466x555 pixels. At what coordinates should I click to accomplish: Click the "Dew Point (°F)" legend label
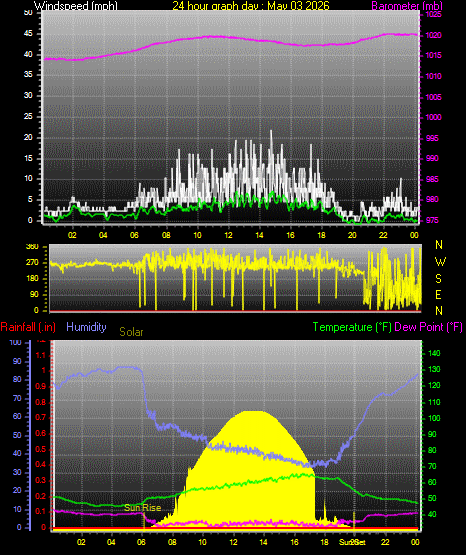click(428, 327)
